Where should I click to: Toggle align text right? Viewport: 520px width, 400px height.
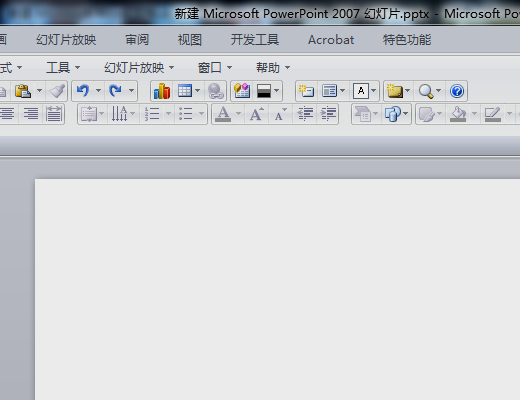[x=31, y=114]
